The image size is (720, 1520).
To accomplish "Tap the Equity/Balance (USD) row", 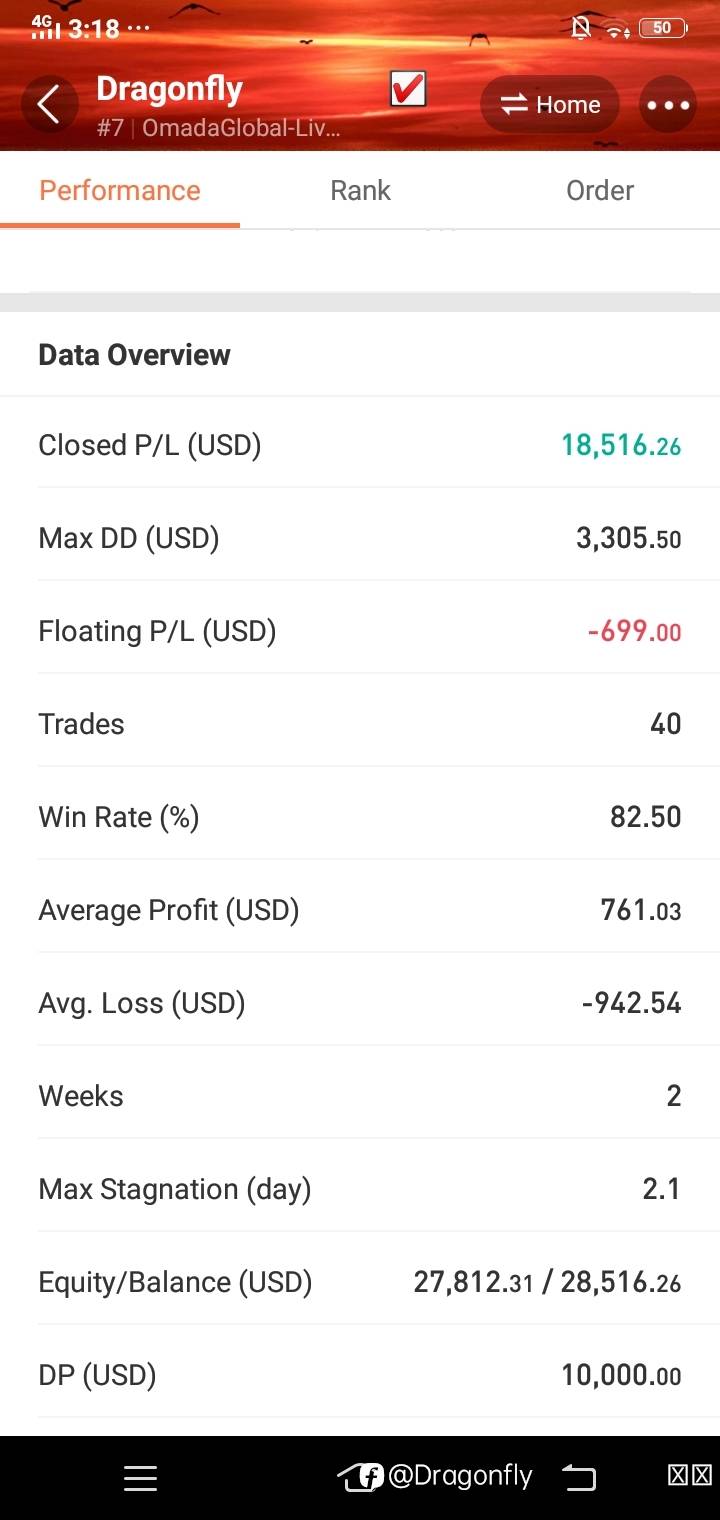I will [360, 1282].
